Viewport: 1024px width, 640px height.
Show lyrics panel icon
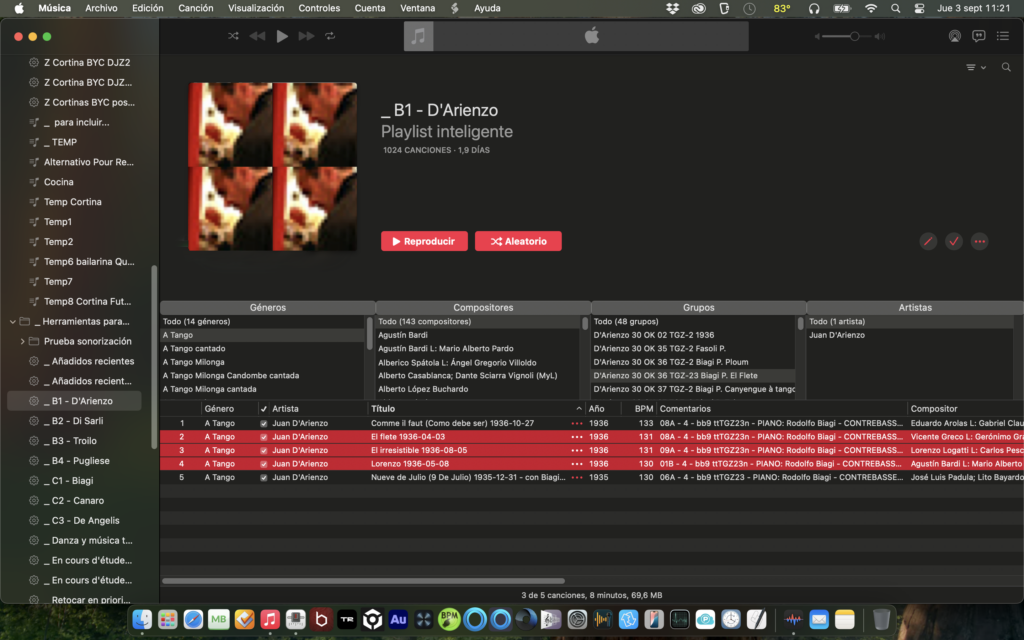coord(978,36)
